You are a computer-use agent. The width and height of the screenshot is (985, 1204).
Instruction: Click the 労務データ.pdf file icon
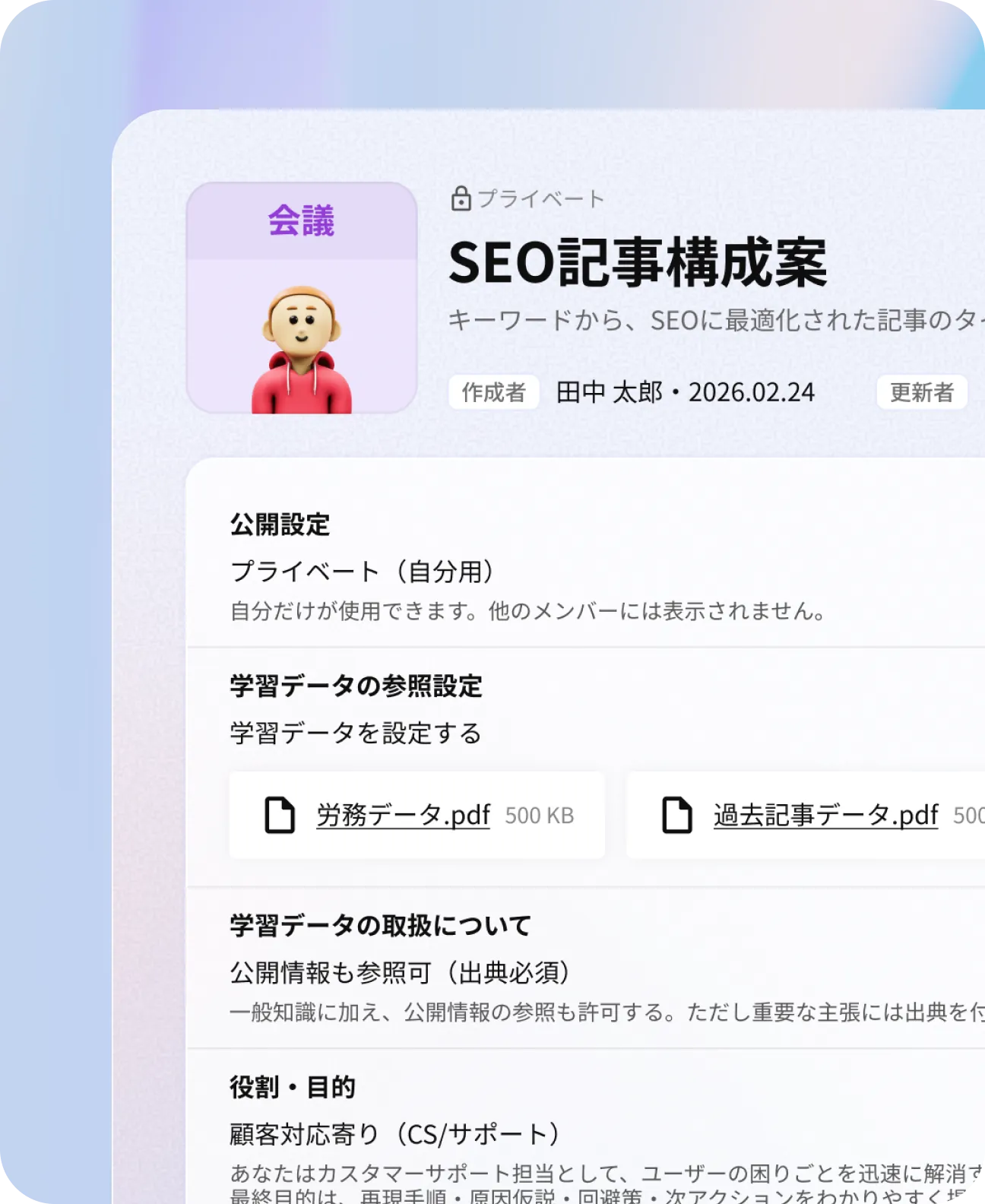pyautogui.click(x=279, y=816)
